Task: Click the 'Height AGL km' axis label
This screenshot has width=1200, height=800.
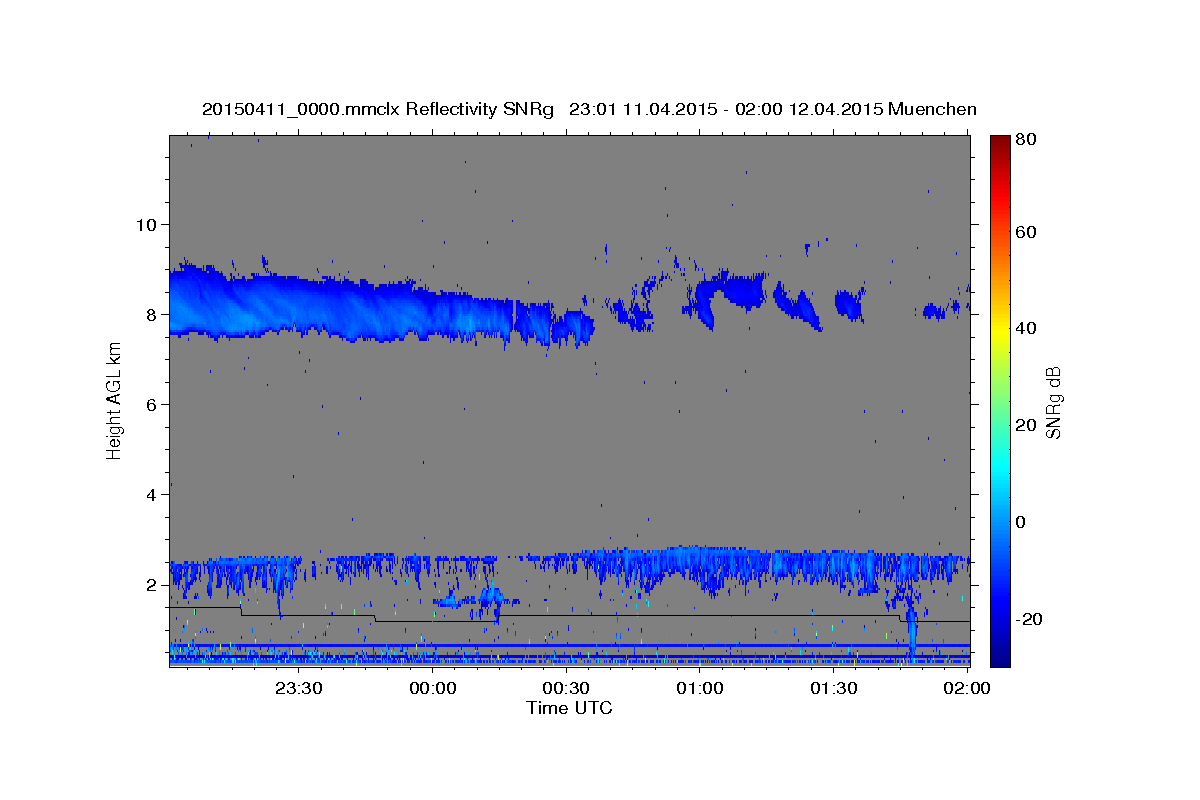Action: click(x=114, y=402)
